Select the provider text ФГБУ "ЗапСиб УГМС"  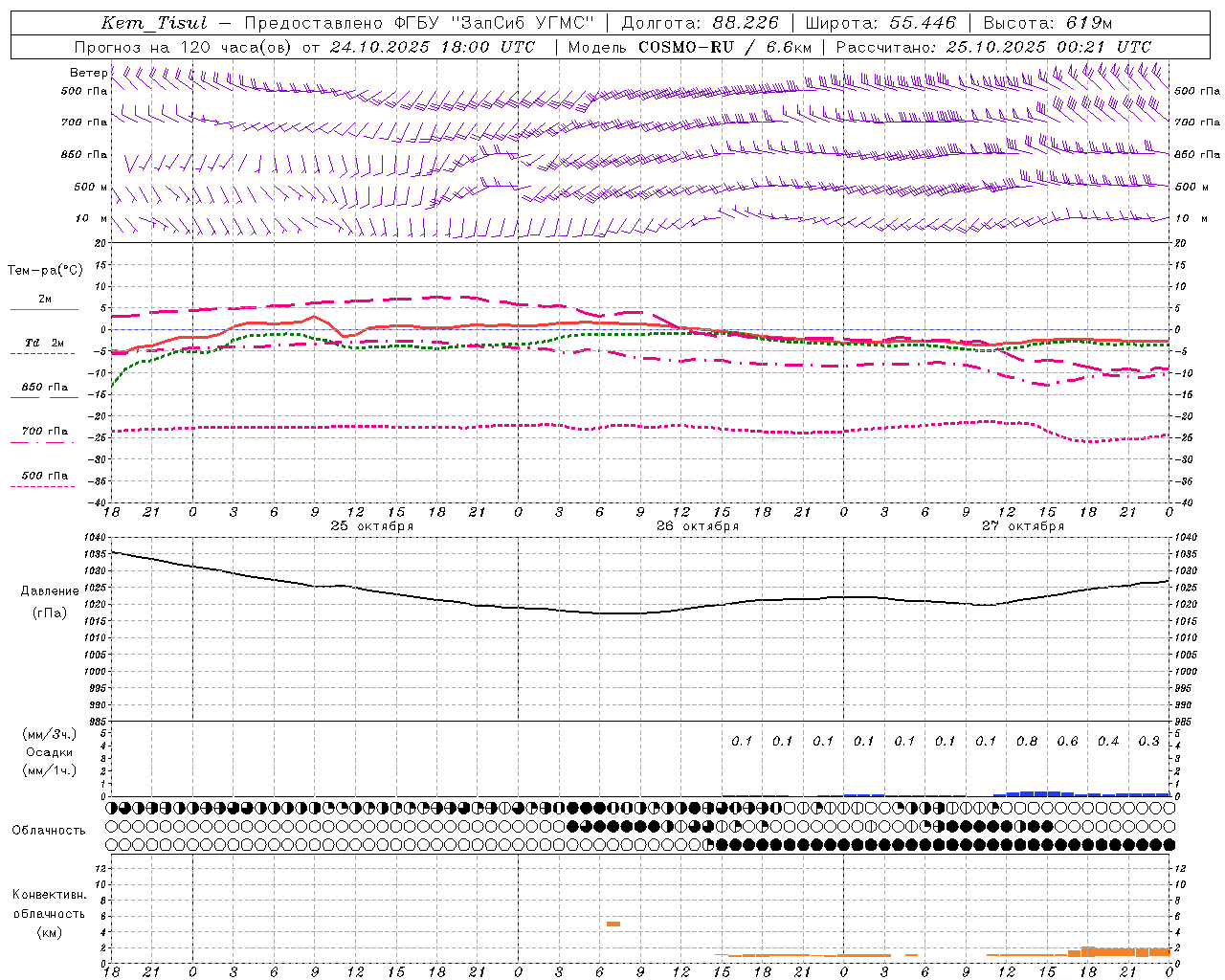tap(495, 23)
